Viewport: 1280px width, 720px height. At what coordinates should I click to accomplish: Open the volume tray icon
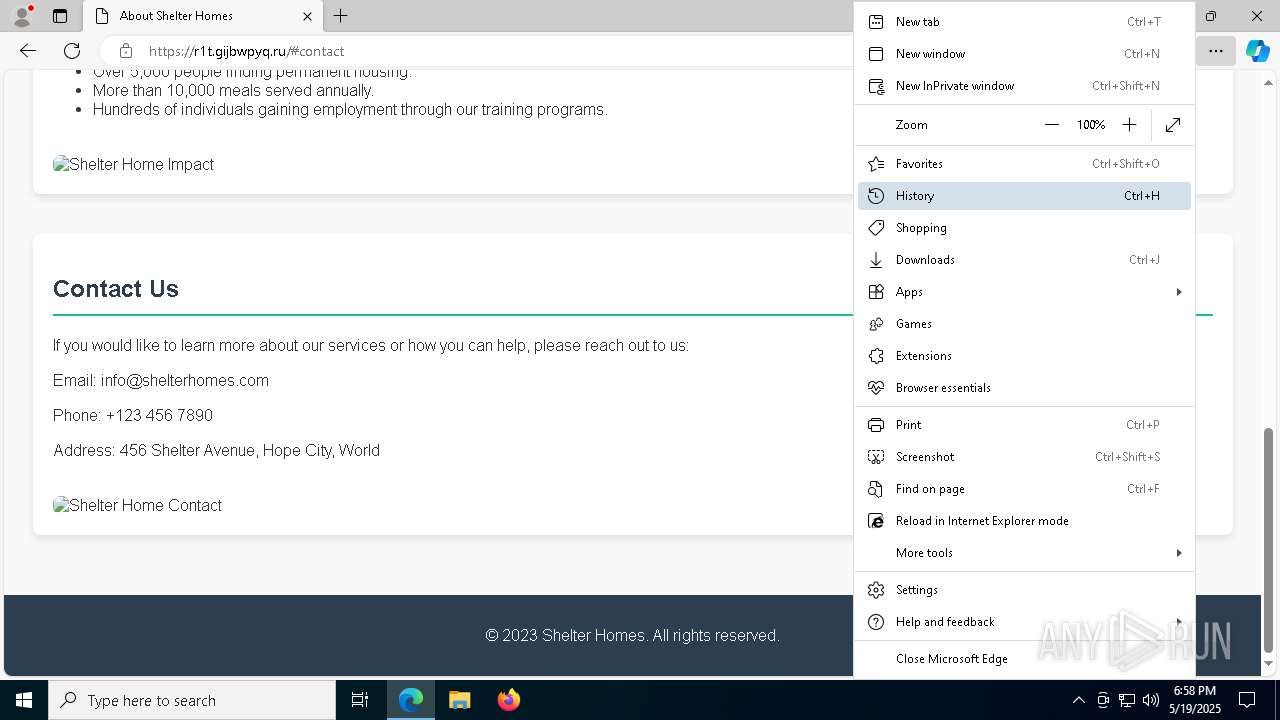(x=1151, y=700)
